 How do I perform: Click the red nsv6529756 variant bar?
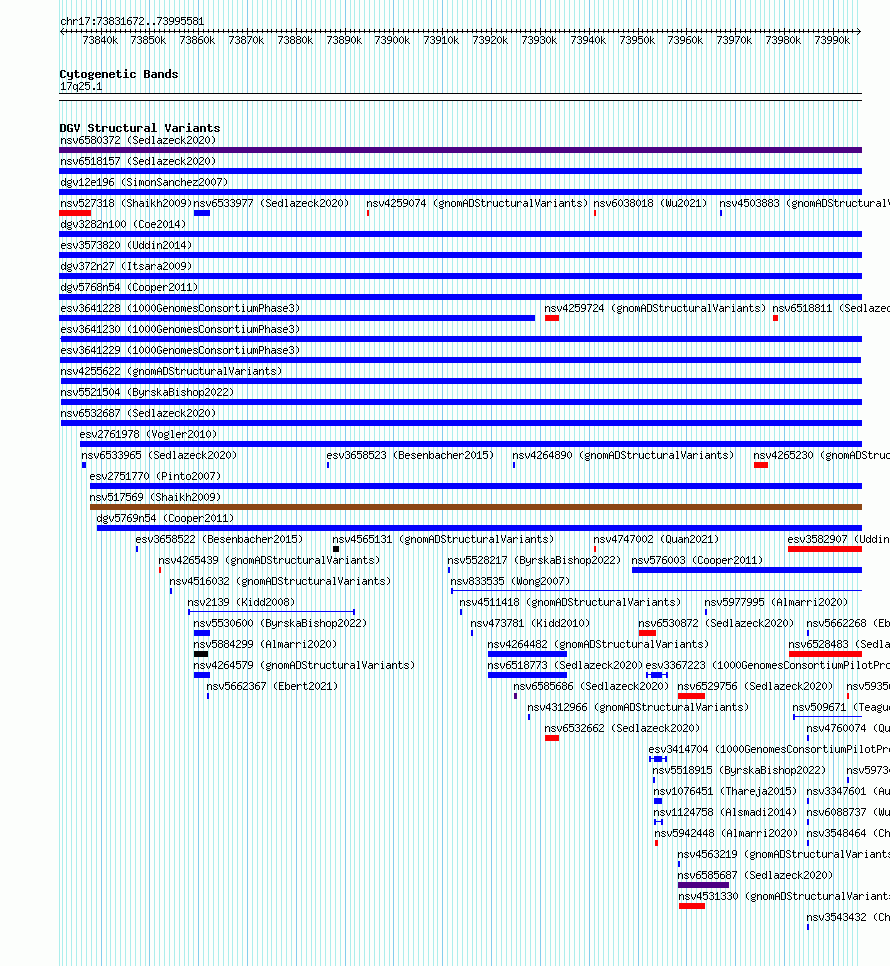(691, 696)
